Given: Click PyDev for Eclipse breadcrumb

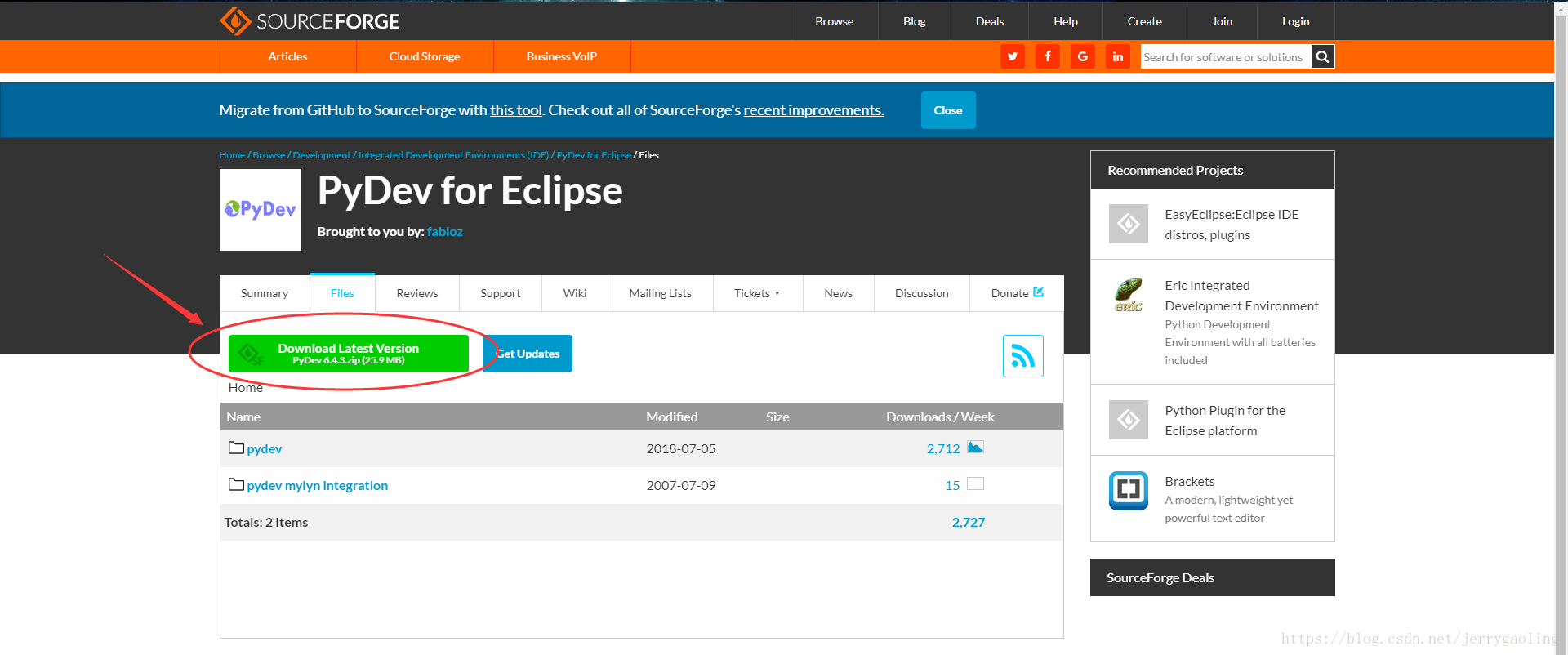Looking at the screenshot, I should 594,155.
